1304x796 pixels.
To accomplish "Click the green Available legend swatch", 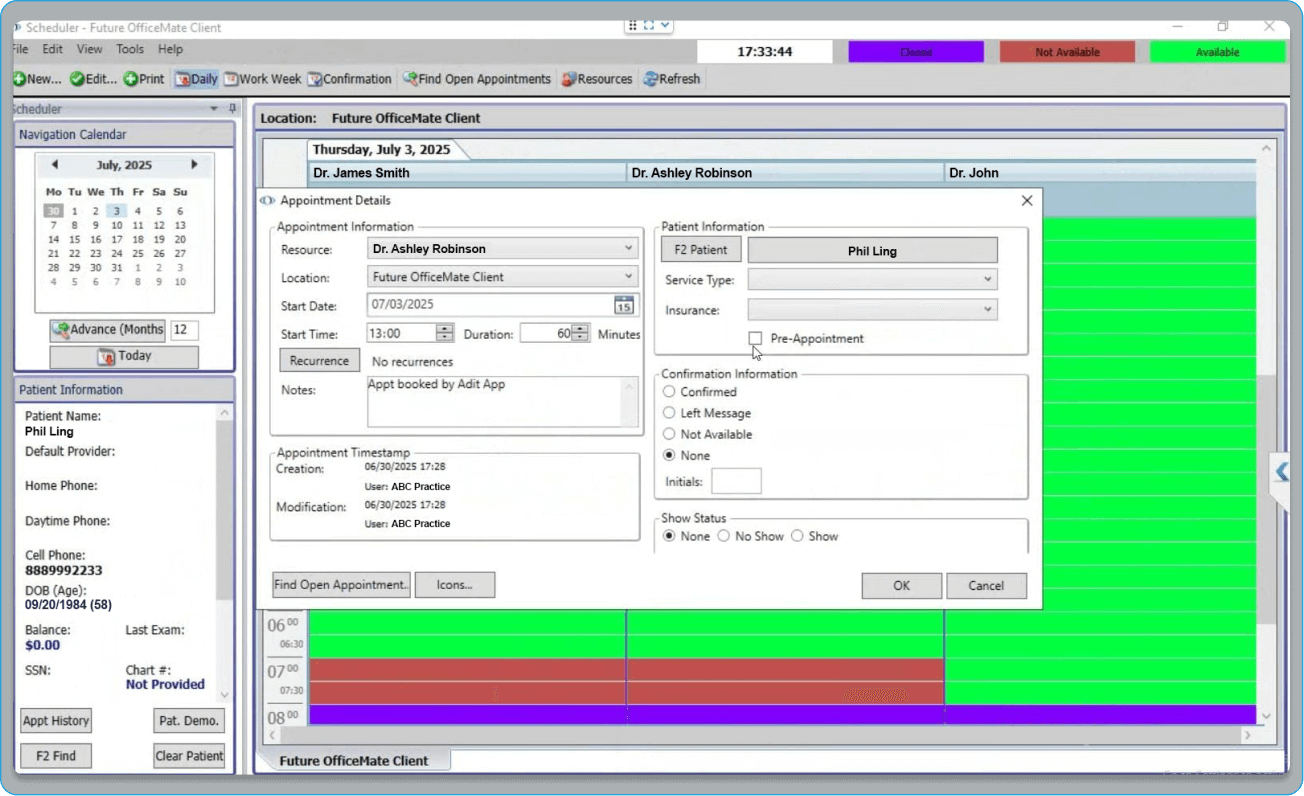I will coord(1218,52).
